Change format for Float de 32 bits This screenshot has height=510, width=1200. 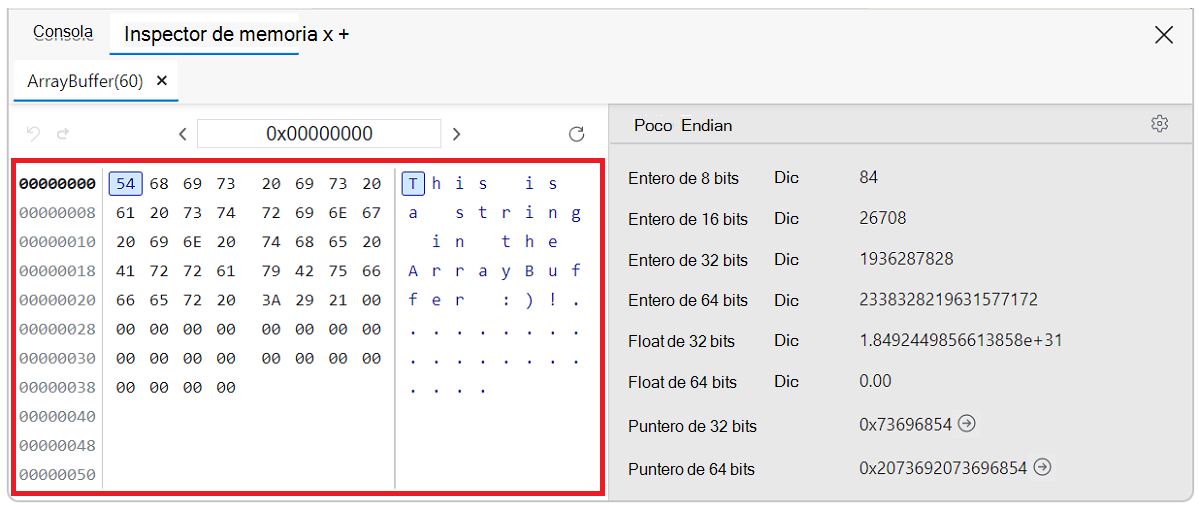click(x=786, y=341)
